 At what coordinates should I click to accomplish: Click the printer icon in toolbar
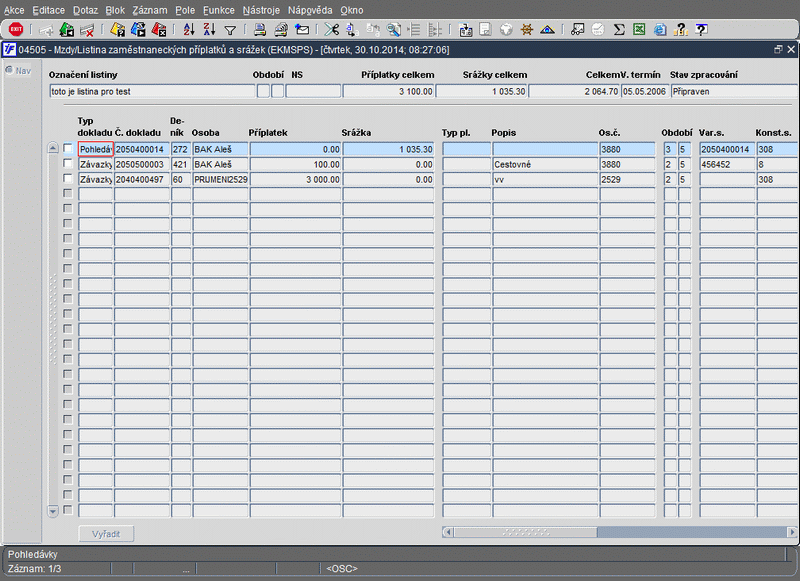click(x=260, y=30)
